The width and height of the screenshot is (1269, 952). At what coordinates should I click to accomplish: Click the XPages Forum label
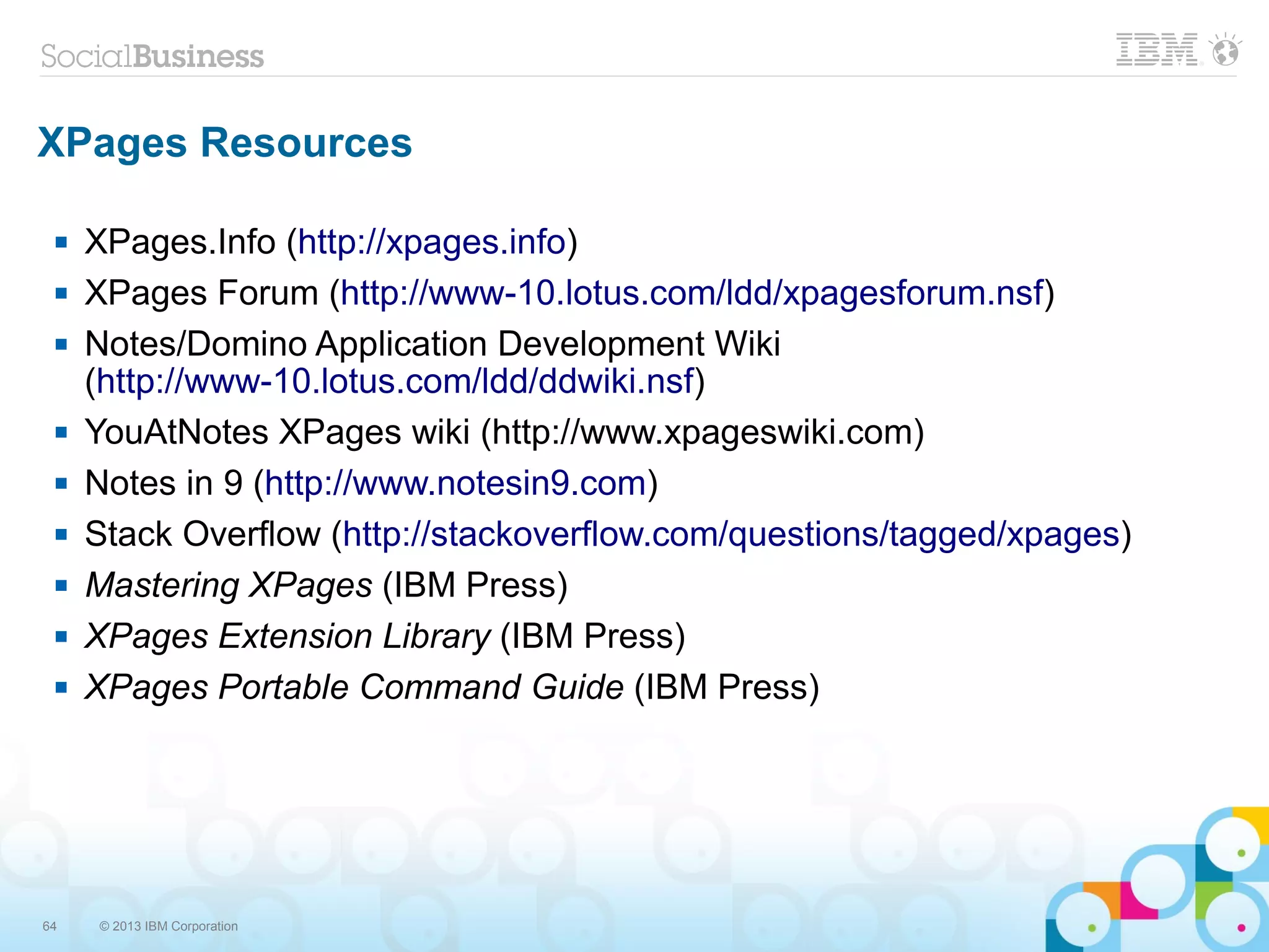pos(202,293)
